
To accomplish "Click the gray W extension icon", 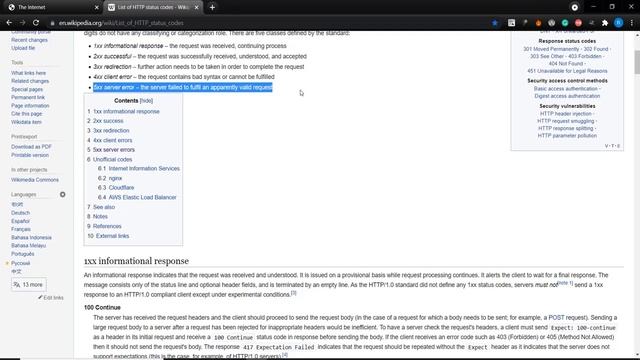I will [551, 23].
